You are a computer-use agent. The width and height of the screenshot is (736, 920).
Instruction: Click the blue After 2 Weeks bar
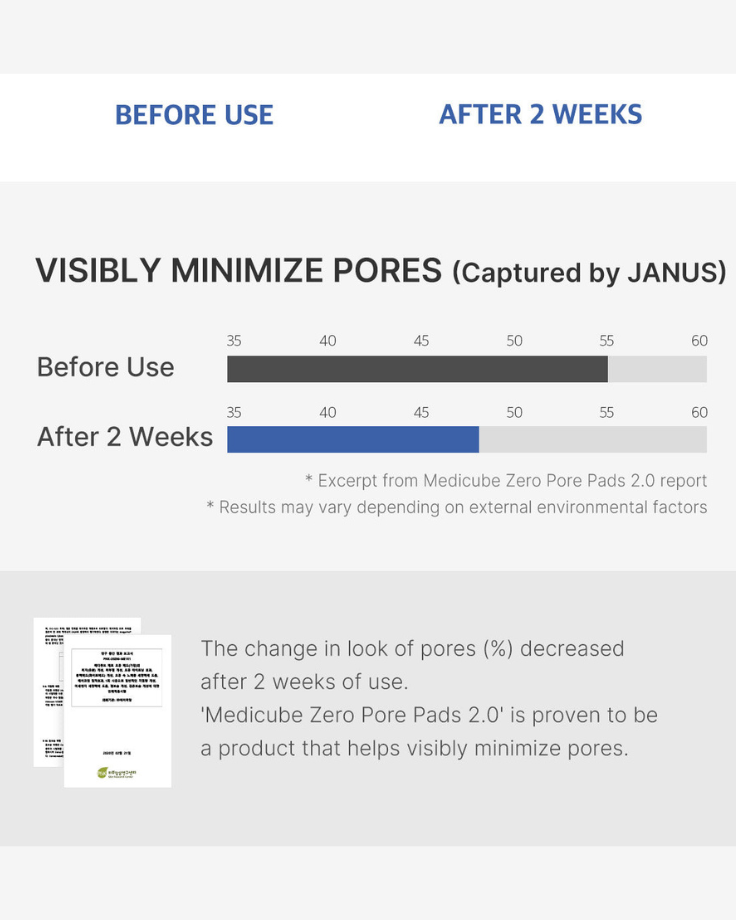pyautogui.click(x=352, y=440)
